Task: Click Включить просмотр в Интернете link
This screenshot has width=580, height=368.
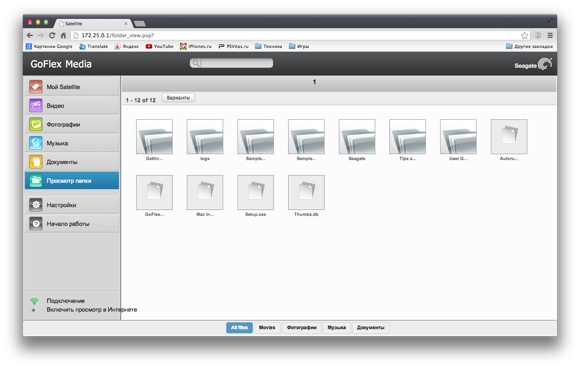Action: coord(92,310)
